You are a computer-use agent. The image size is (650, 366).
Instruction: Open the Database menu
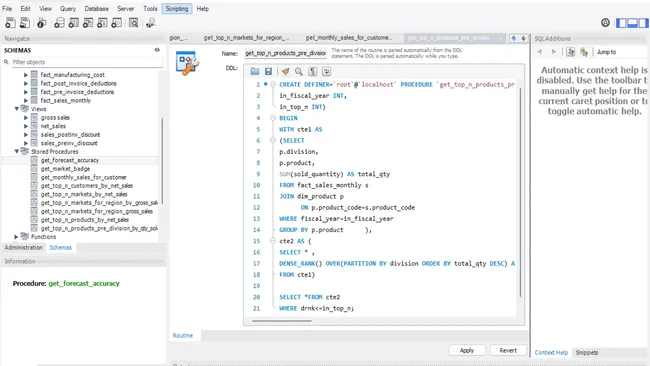[x=97, y=8]
